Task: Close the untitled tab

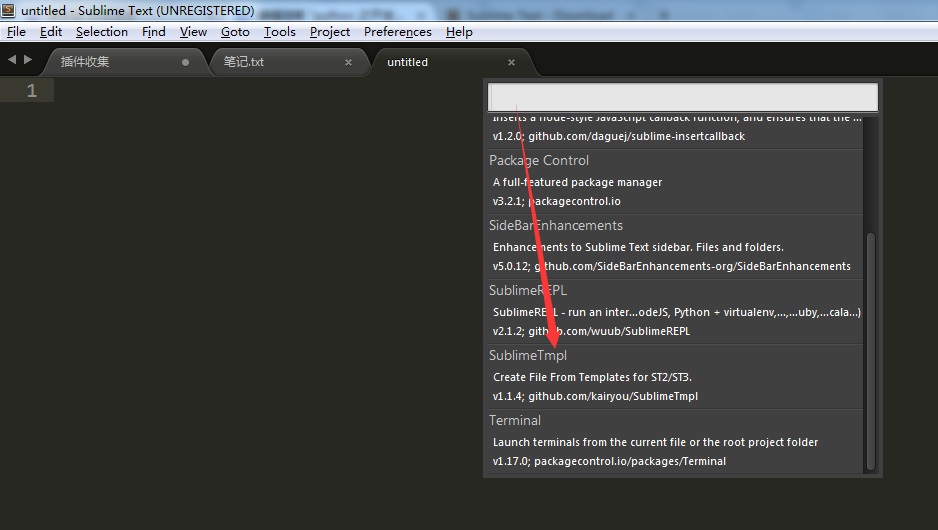Action: [x=511, y=62]
